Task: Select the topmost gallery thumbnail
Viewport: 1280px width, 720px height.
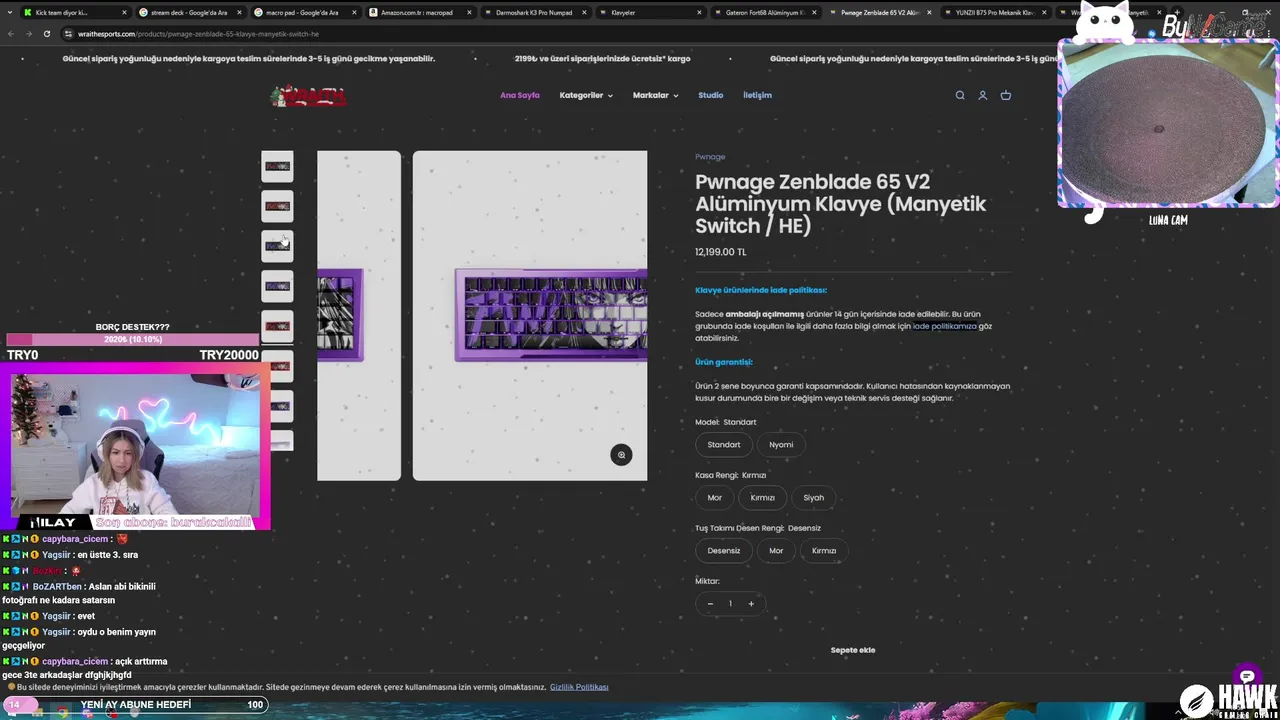Action: click(x=277, y=167)
